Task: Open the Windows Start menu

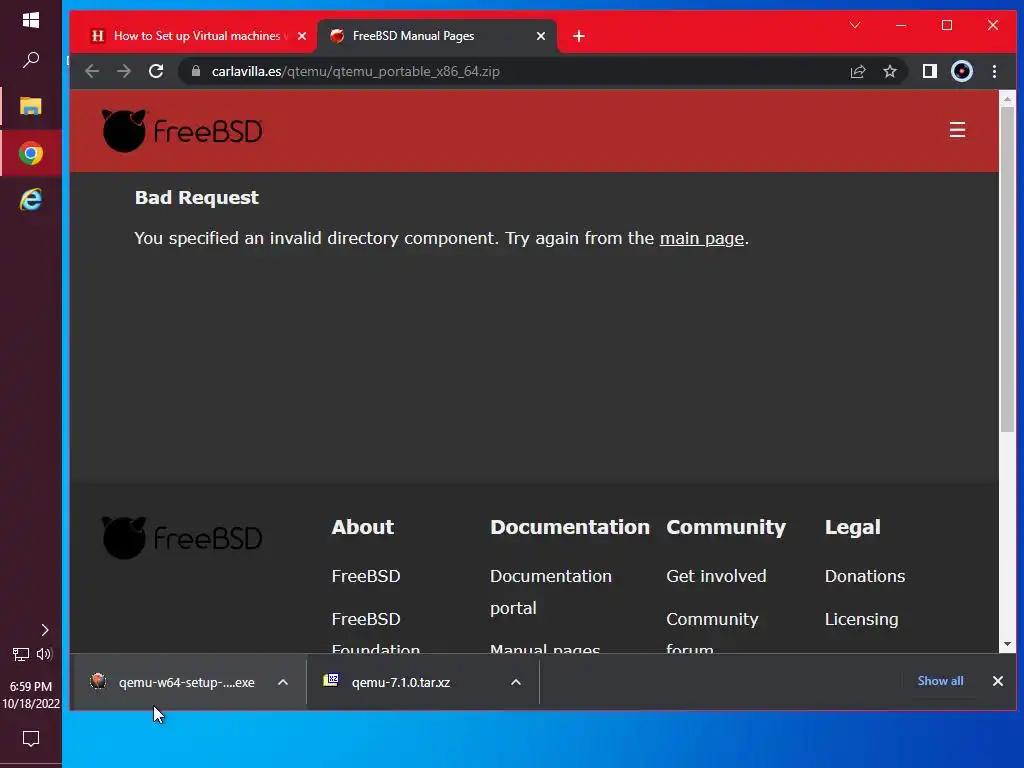Action: coord(31,20)
